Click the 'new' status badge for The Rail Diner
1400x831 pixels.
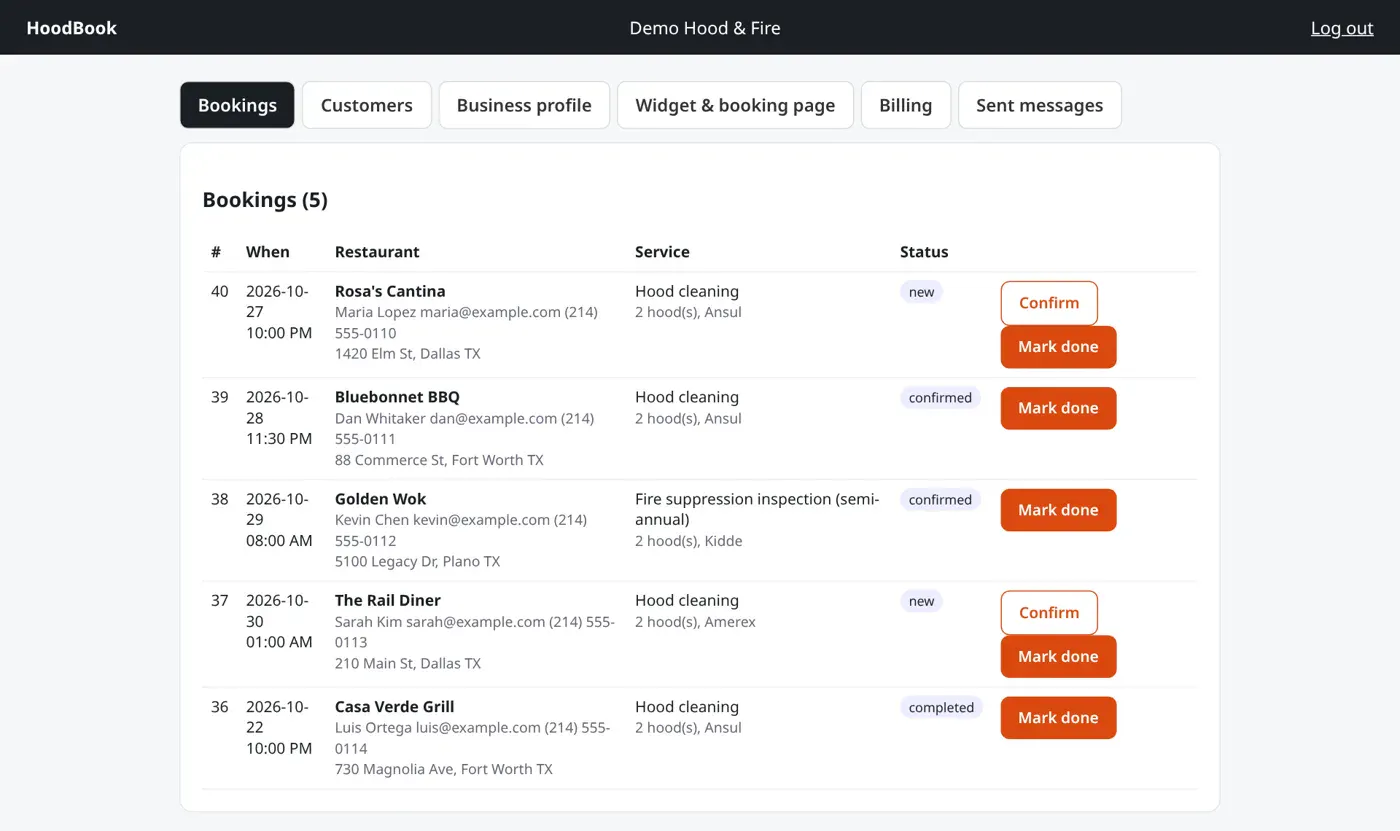921,601
